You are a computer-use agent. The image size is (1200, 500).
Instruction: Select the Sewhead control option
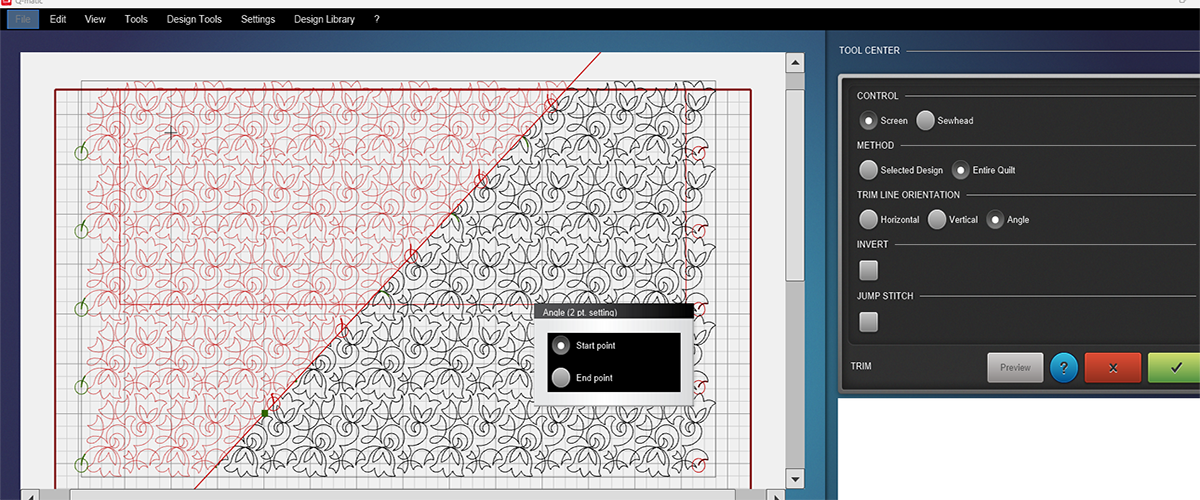[x=926, y=120]
